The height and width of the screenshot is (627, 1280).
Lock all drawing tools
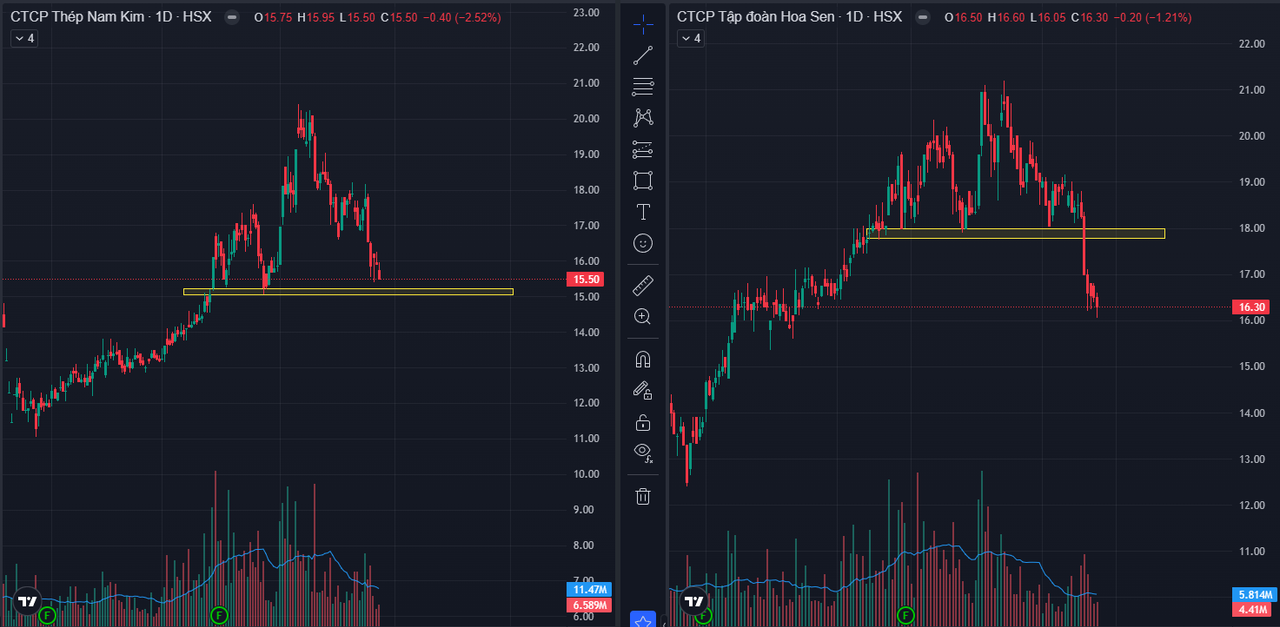coord(643,421)
